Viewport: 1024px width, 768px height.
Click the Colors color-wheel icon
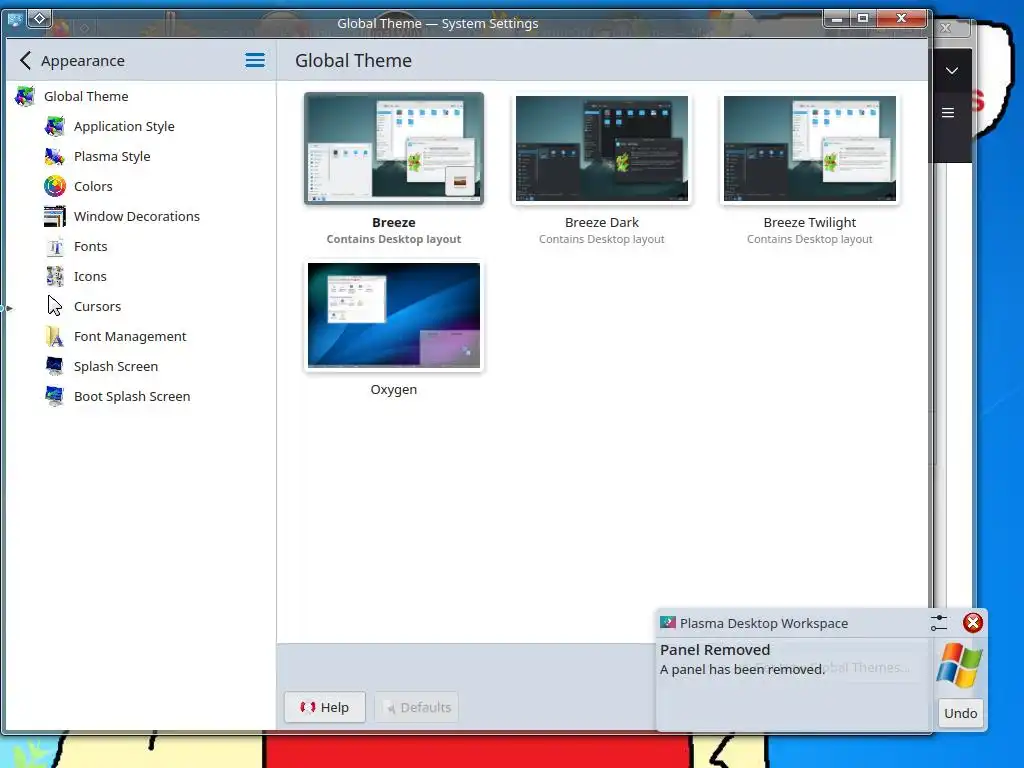[x=55, y=186]
